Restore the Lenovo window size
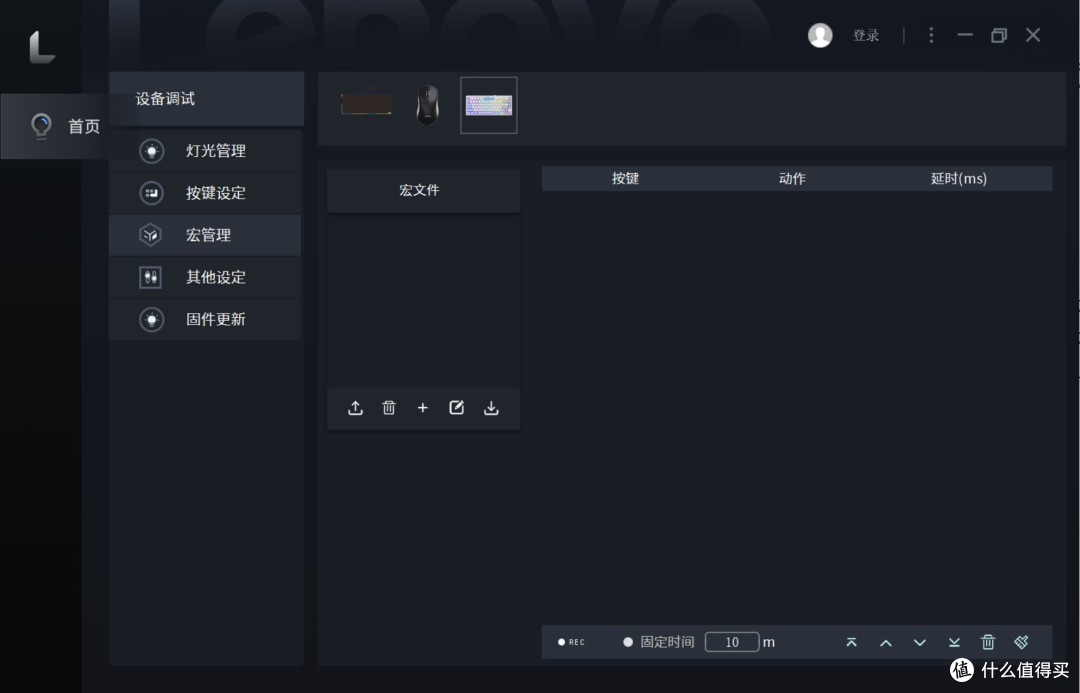The image size is (1080, 693). point(999,35)
